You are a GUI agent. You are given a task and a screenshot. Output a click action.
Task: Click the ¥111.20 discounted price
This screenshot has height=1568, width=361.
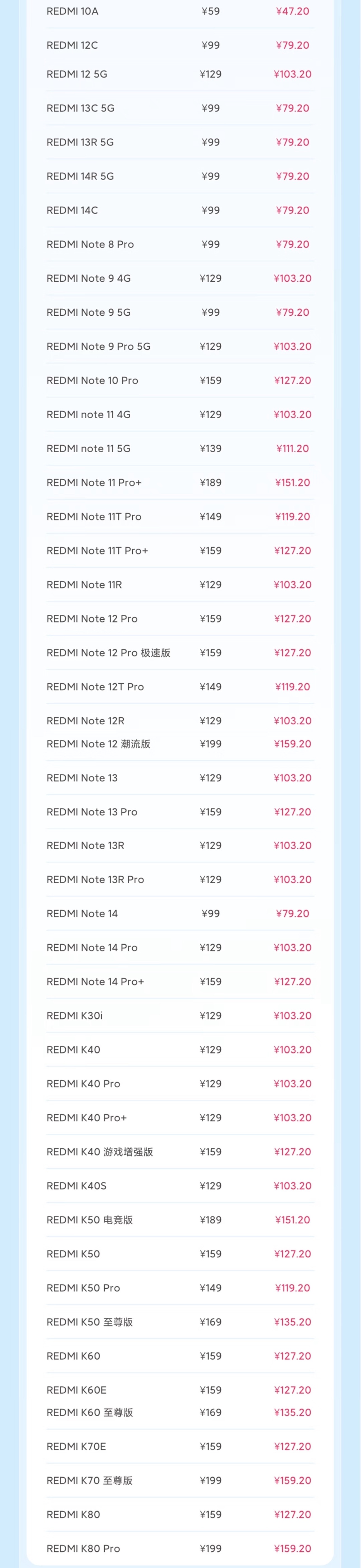292,449
